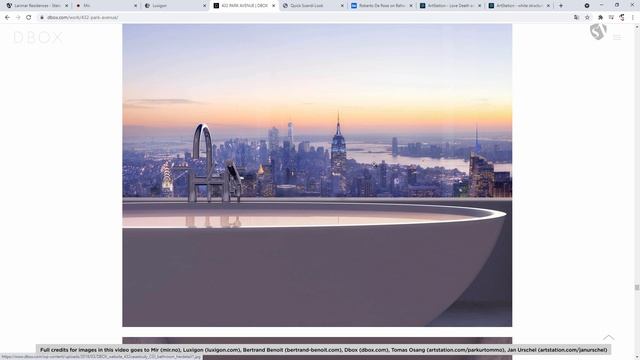
Task: Click the DBOX logo
Action: click(x=38, y=38)
